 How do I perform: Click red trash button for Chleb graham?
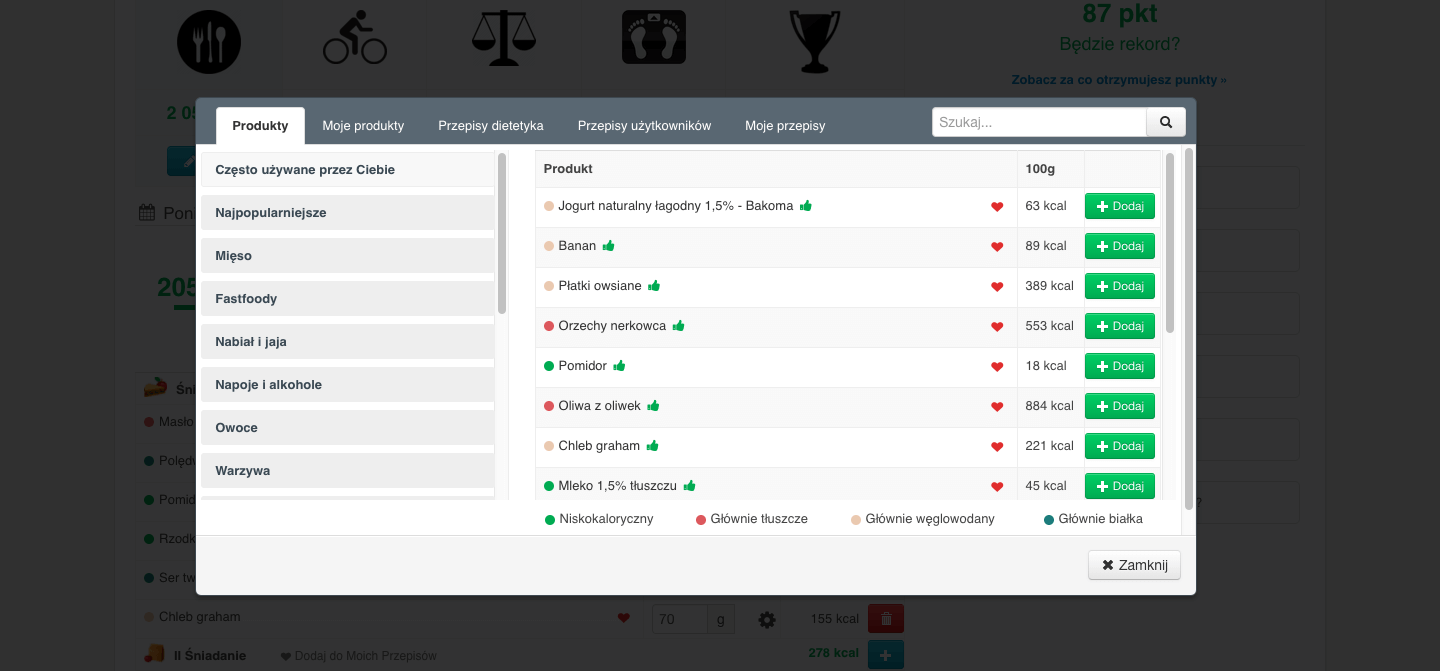886,619
